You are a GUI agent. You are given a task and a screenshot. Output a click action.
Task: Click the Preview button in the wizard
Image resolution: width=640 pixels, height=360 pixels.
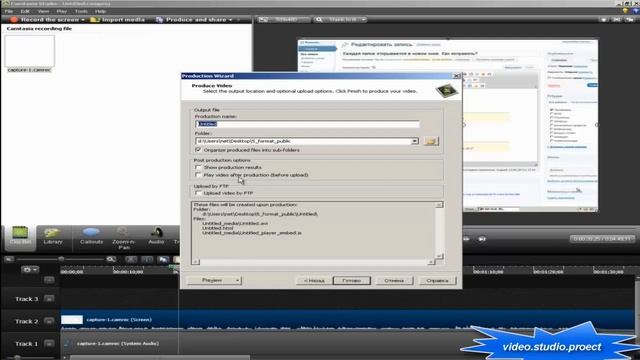pyautogui.click(x=211, y=280)
